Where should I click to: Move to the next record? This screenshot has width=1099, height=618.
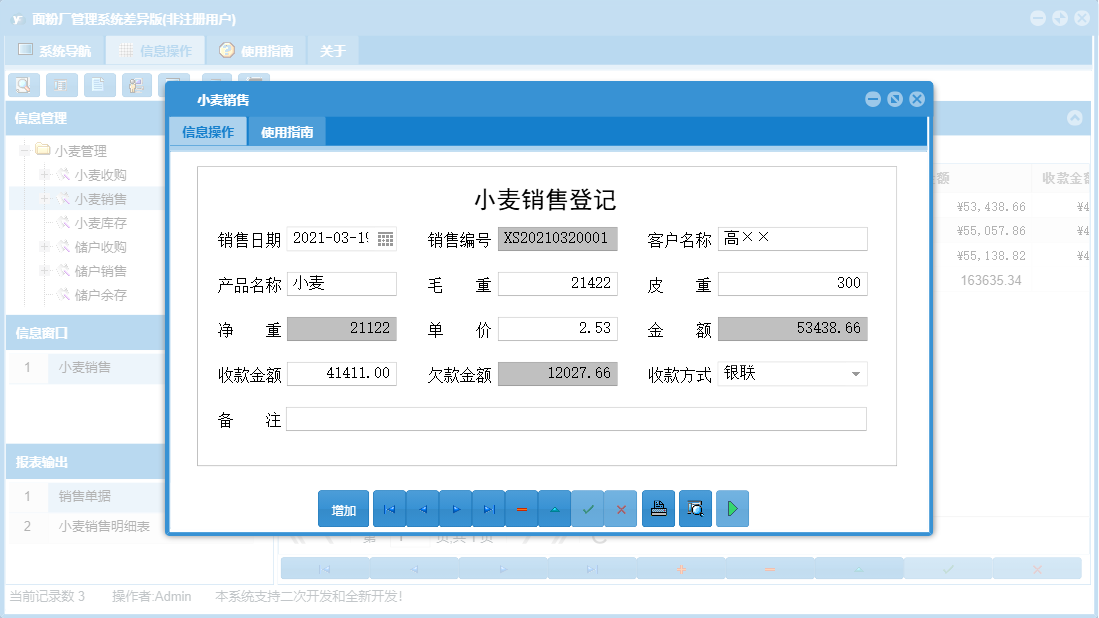[x=455, y=508]
